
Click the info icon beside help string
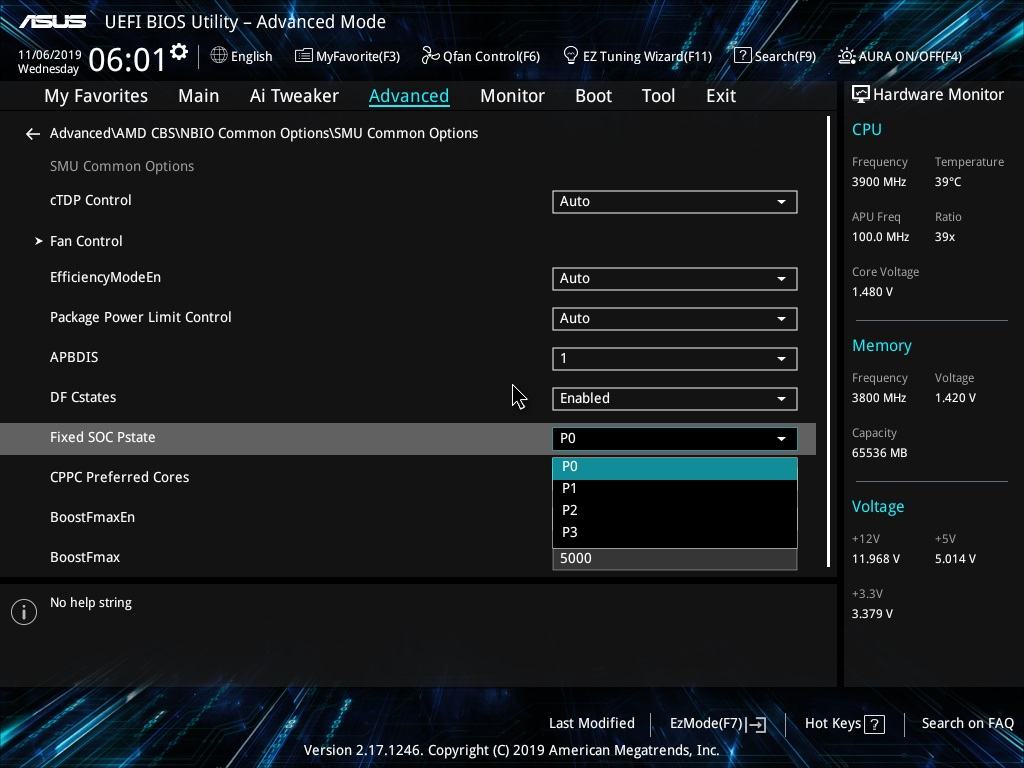[24, 612]
